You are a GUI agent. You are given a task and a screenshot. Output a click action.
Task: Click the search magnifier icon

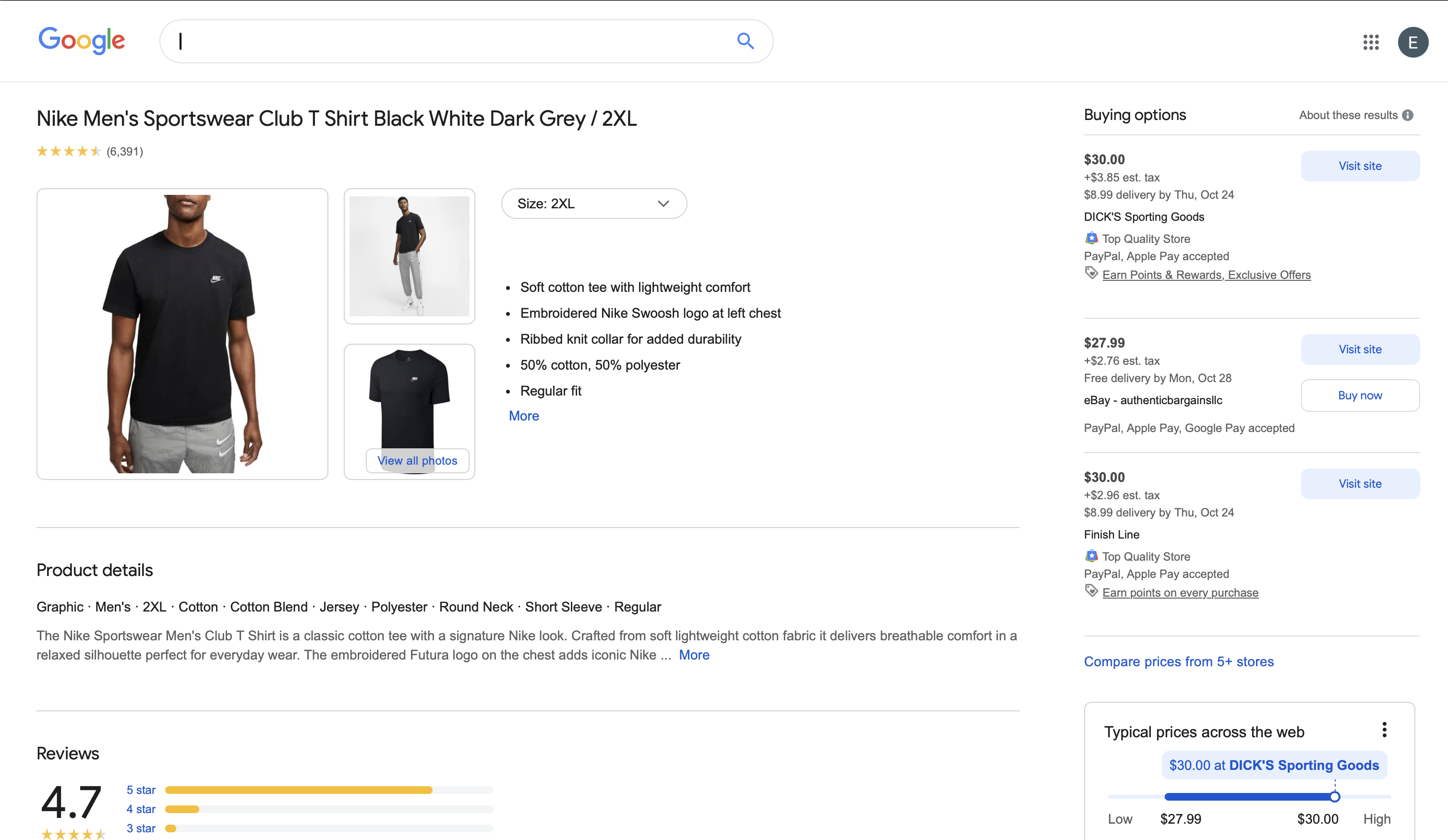745,41
